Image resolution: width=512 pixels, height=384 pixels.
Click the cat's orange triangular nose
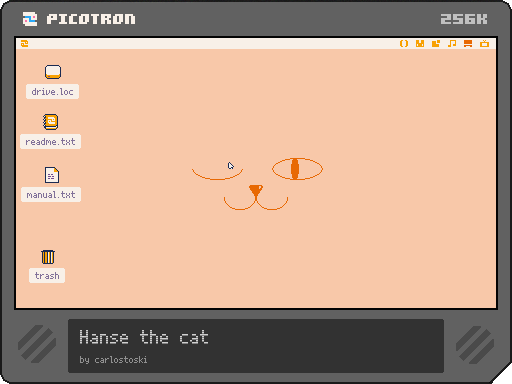256,191
